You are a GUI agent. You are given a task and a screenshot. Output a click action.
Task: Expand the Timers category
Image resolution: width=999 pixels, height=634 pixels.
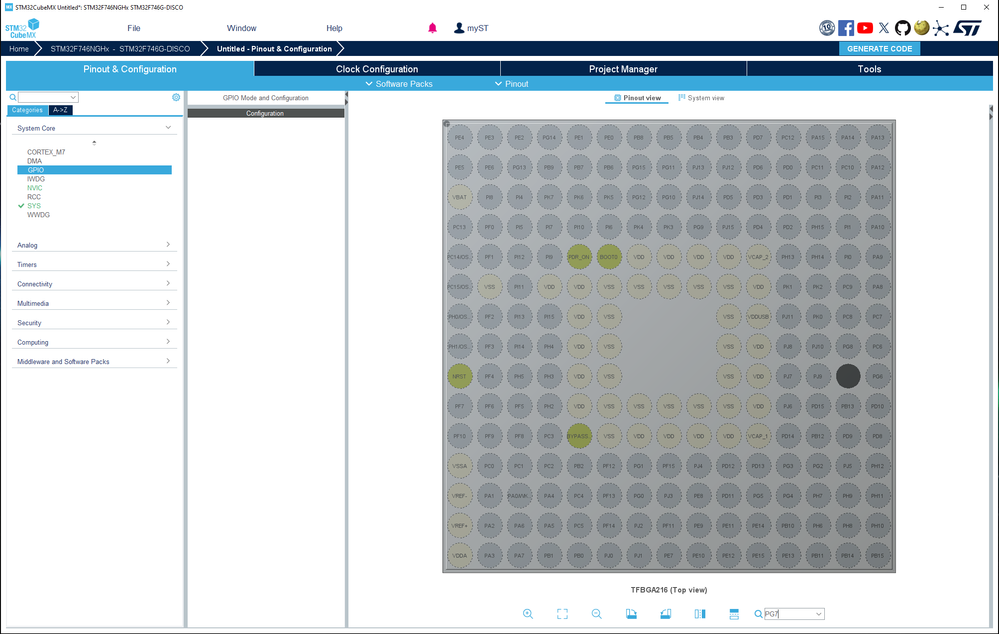pyautogui.click(x=168, y=264)
